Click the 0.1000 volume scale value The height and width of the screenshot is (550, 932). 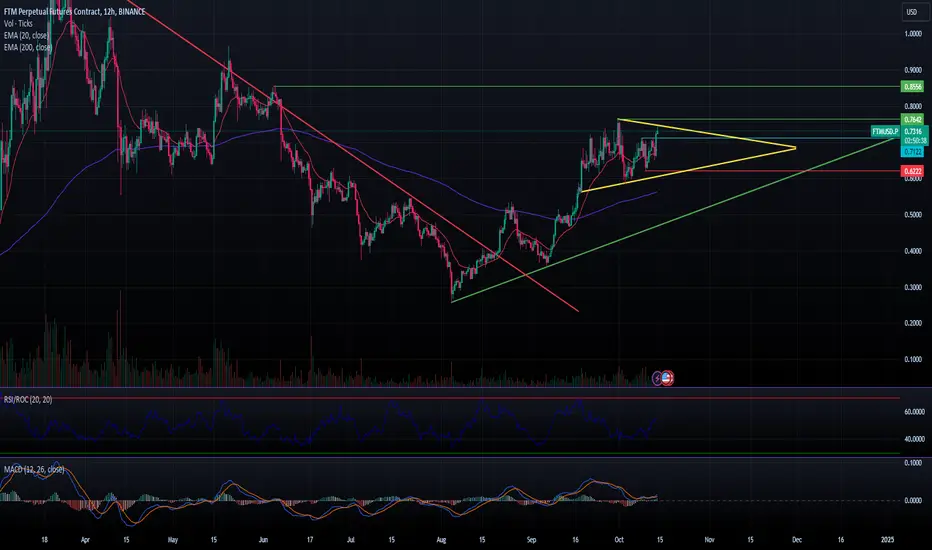tap(913, 359)
